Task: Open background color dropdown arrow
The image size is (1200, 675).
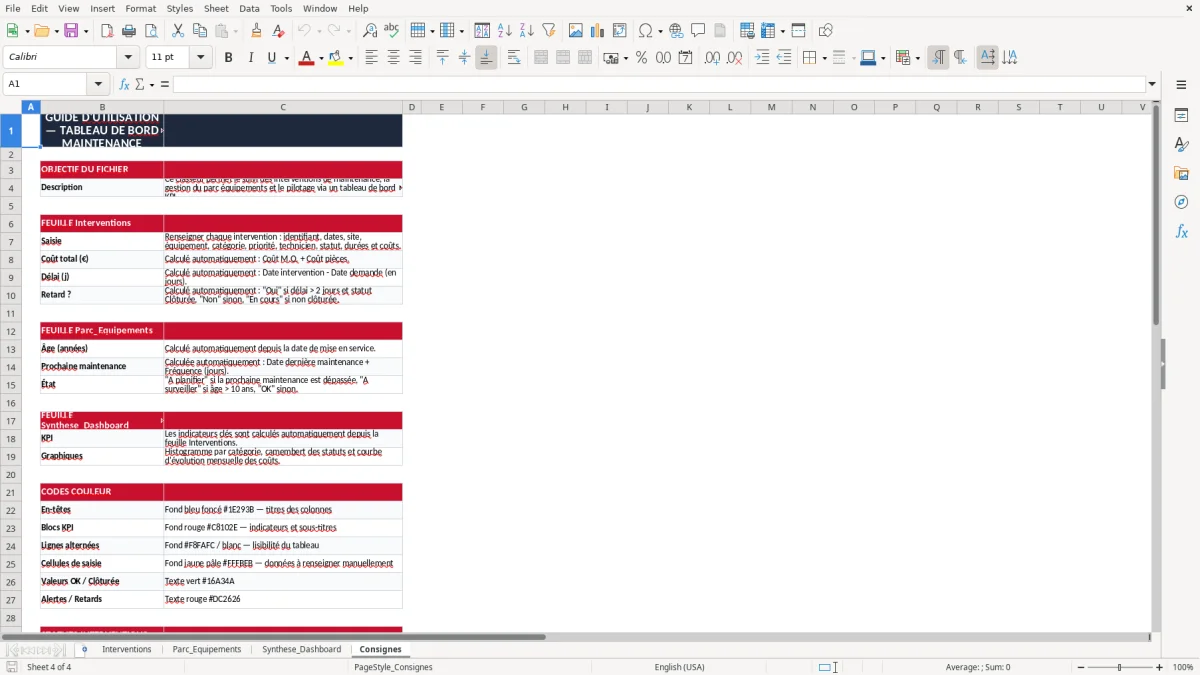Action: 351,58
